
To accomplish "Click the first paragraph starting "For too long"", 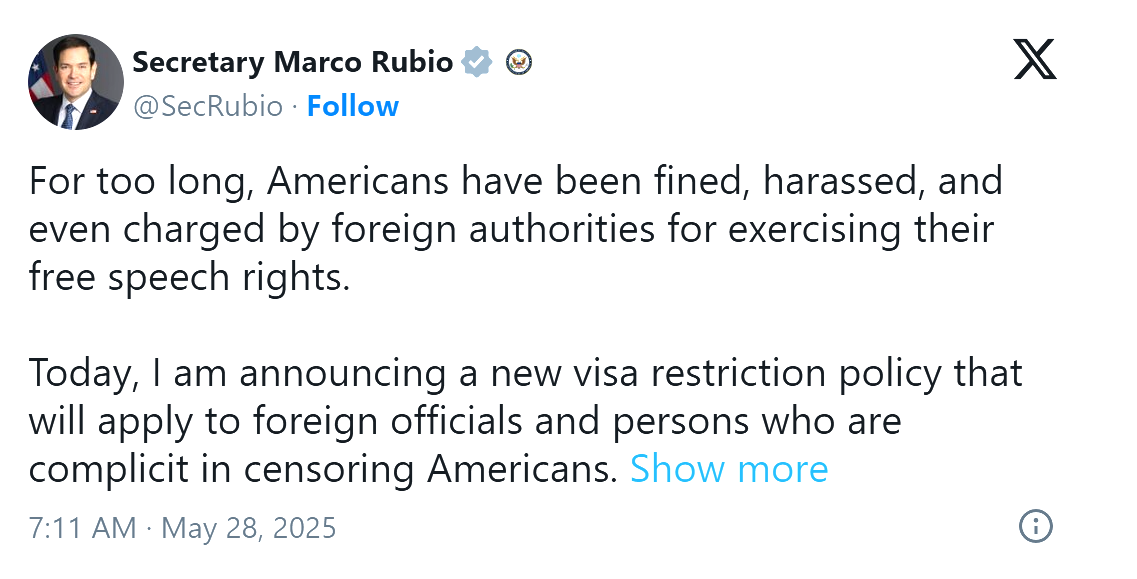I will click(x=516, y=229).
